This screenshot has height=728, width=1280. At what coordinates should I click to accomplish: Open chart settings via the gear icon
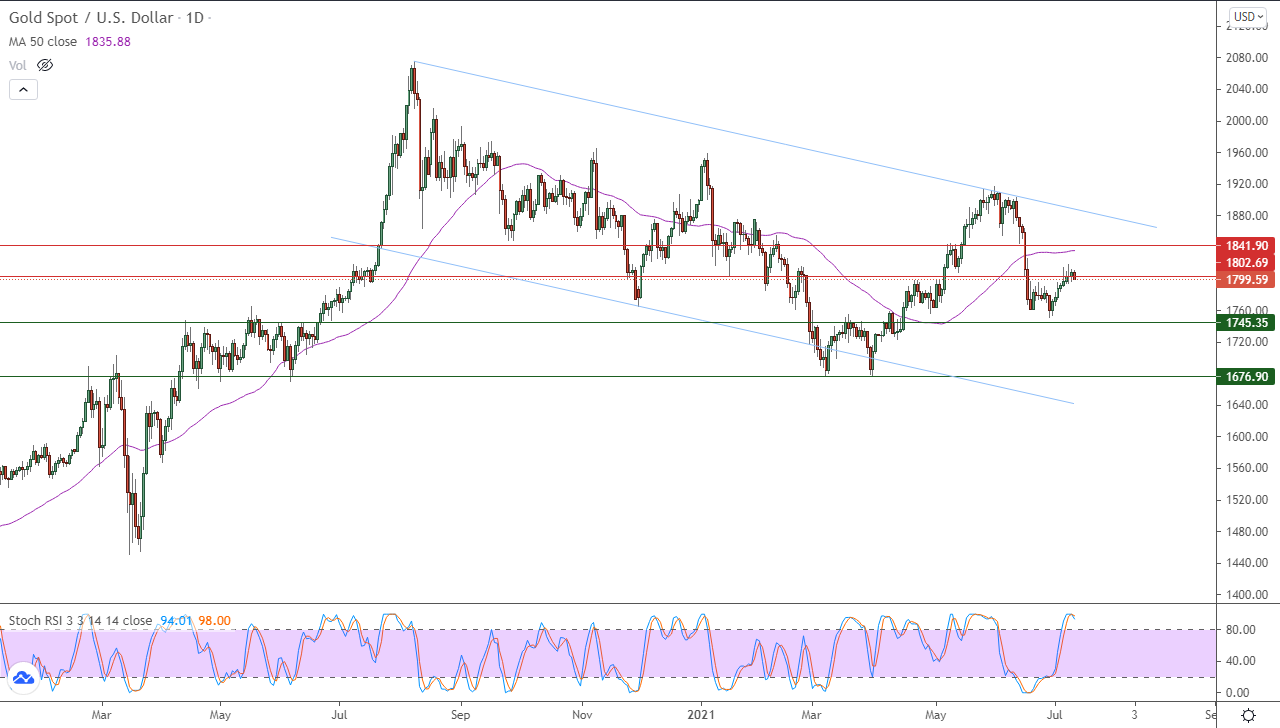[x=1248, y=715]
